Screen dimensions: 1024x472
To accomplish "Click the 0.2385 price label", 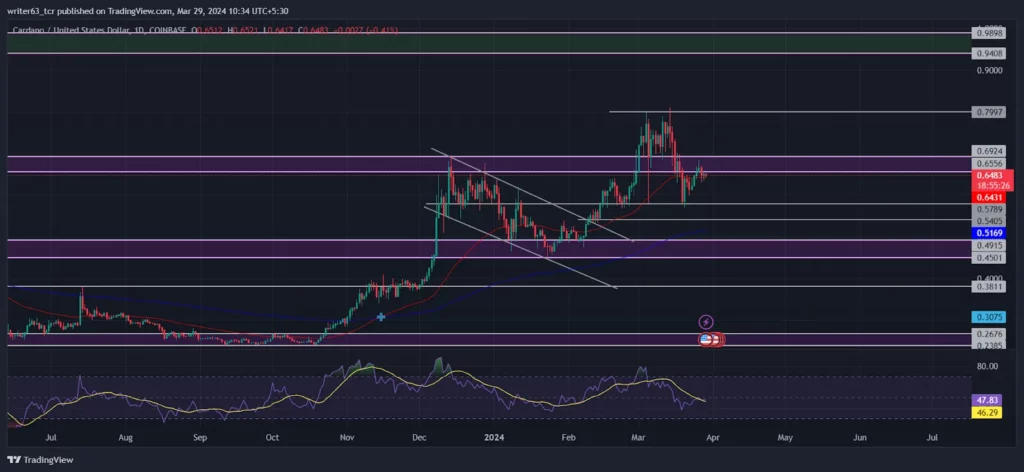I will 987,346.
